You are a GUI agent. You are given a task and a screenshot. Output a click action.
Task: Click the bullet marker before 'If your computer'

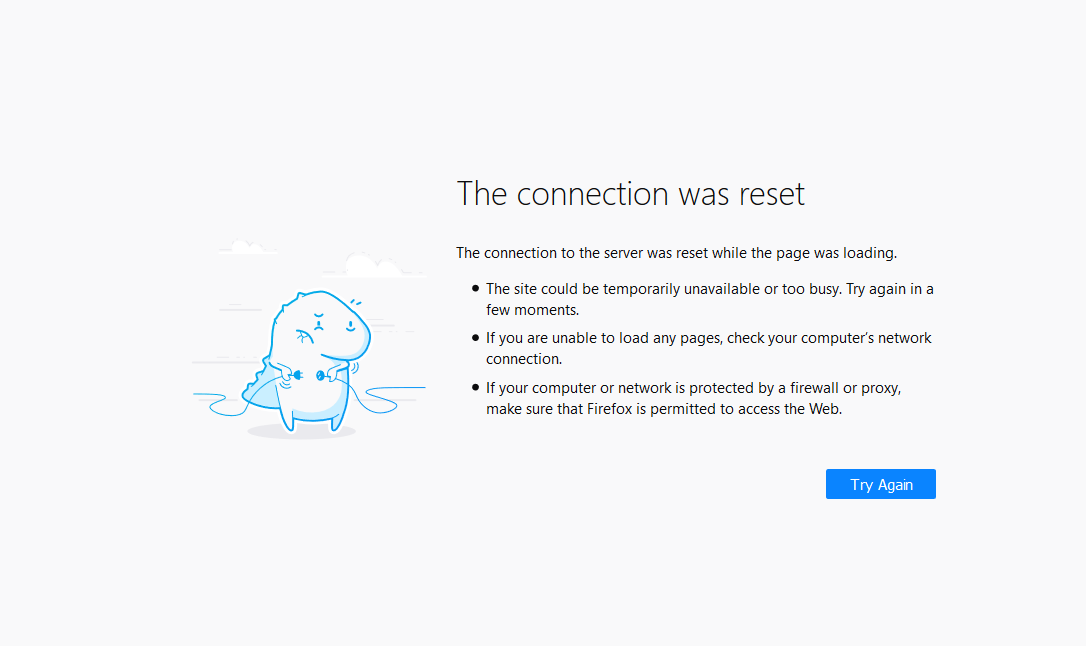tap(475, 388)
